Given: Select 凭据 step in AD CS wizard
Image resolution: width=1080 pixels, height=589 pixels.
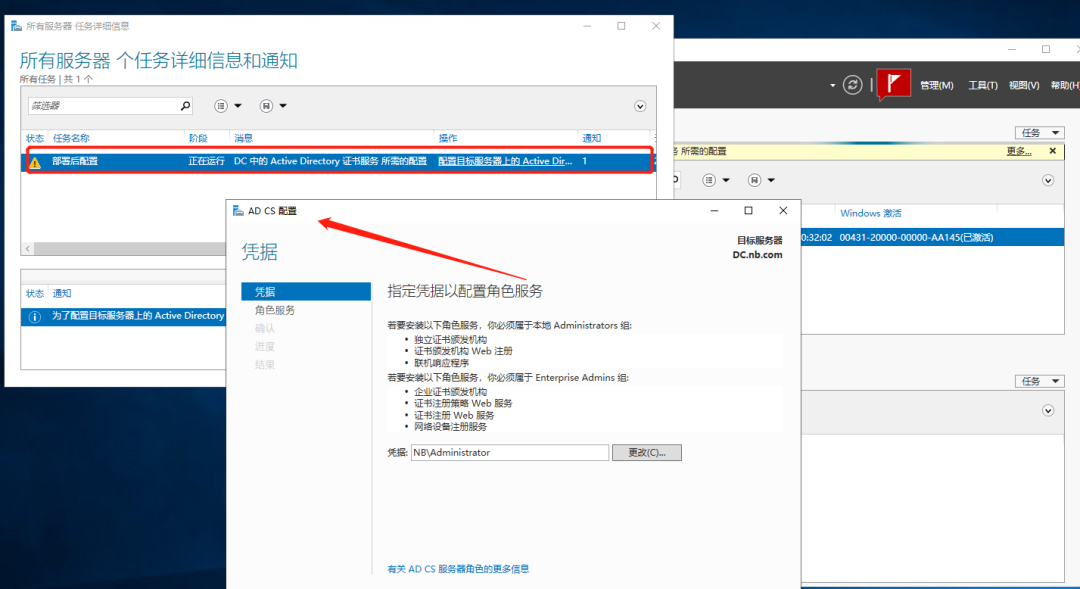Looking at the screenshot, I should point(306,291).
